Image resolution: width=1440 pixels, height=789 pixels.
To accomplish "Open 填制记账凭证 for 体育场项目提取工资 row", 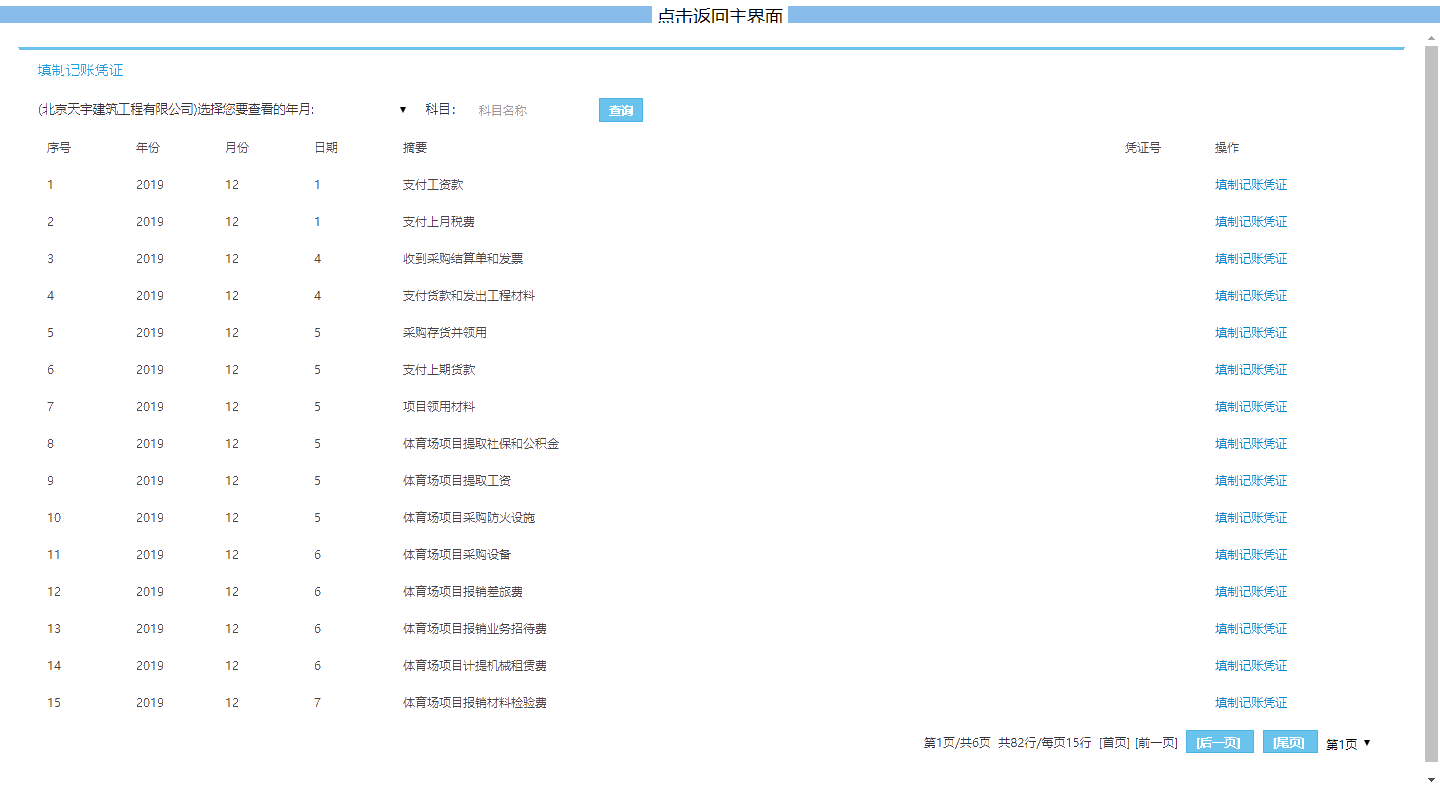I will pyautogui.click(x=1250, y=481).
